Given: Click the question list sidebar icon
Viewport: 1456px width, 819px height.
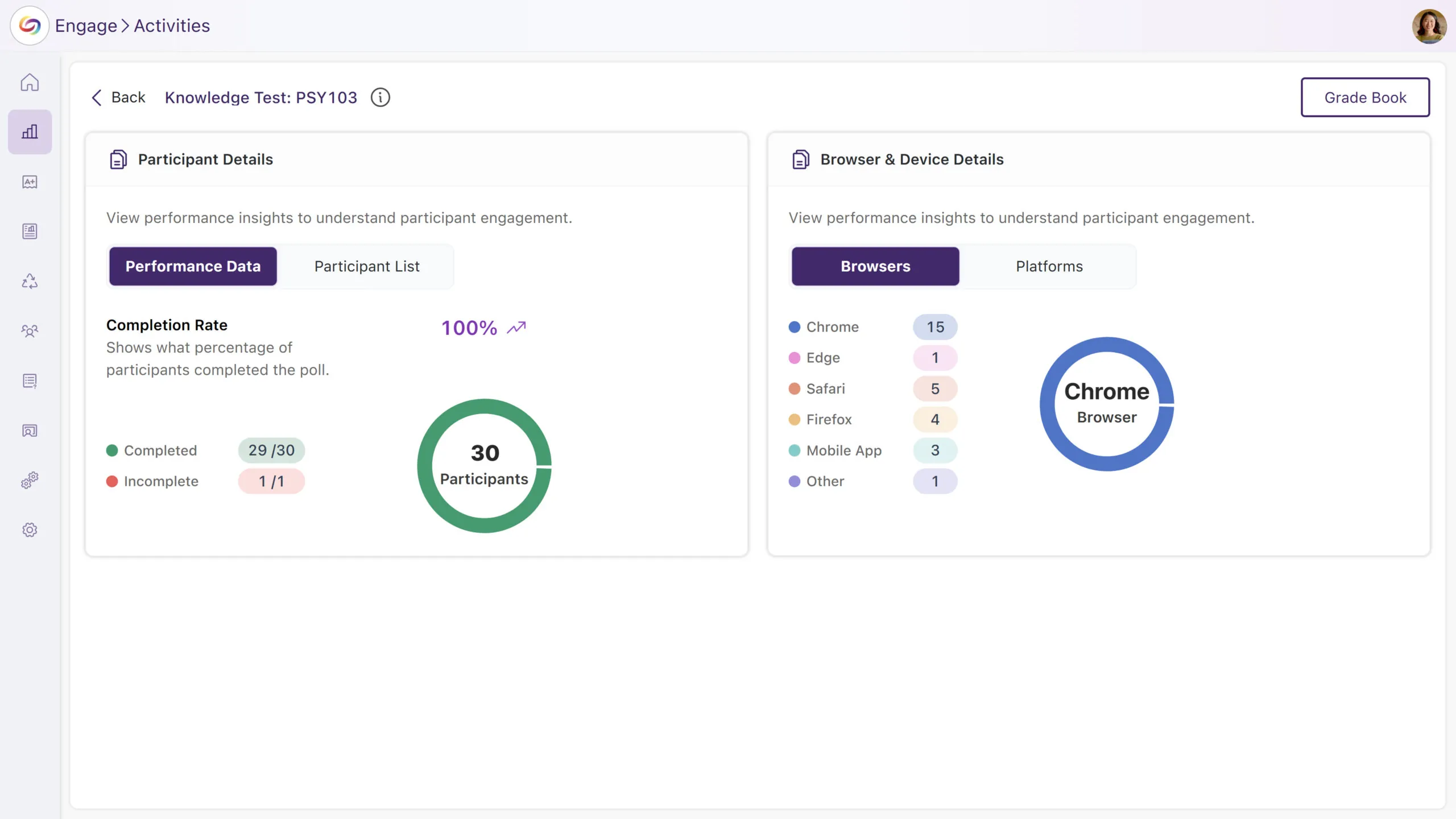Looking at the screenshot, I should pyautogui.click(x=30, y=381).
